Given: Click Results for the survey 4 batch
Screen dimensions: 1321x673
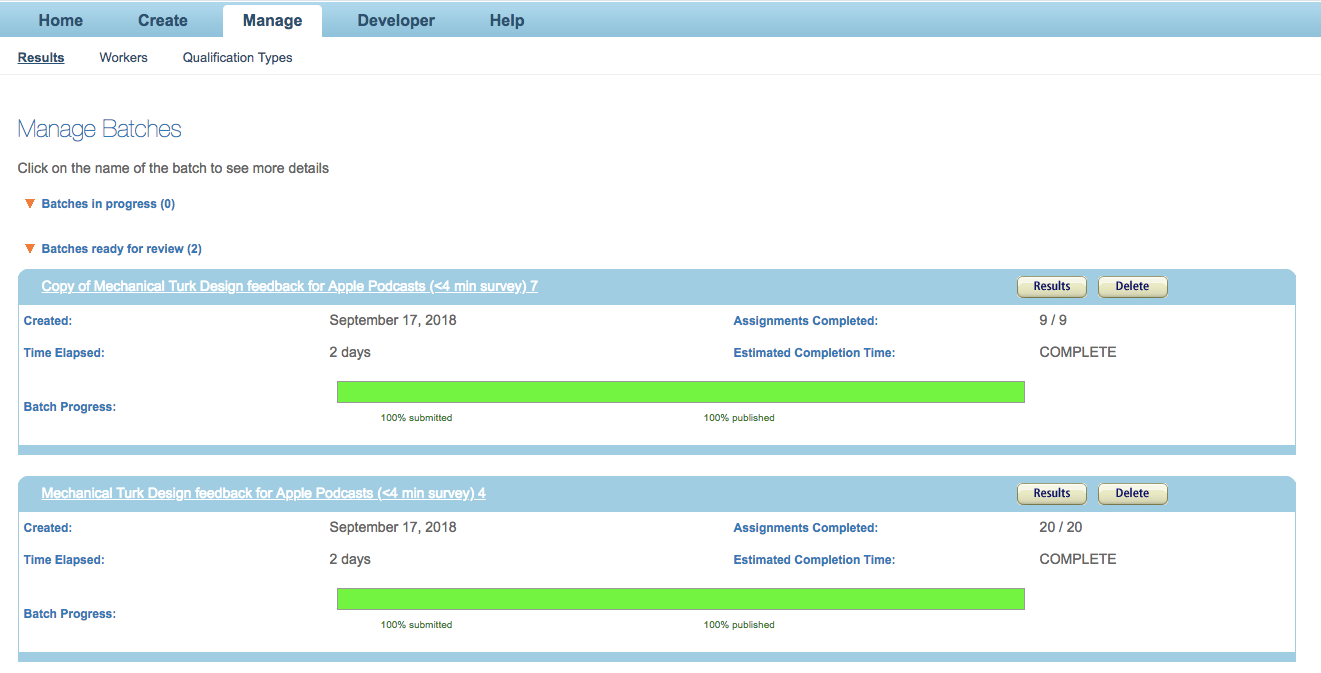Looking at the screenshot, I should 1051,493.
